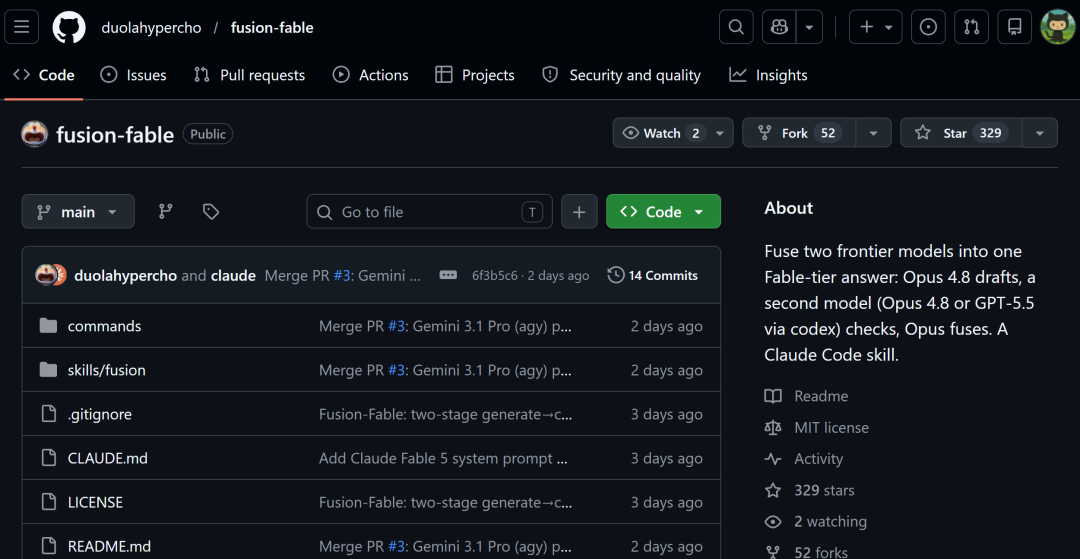Expand the Star lists dropdown arrow

(x=1040, y=133)
